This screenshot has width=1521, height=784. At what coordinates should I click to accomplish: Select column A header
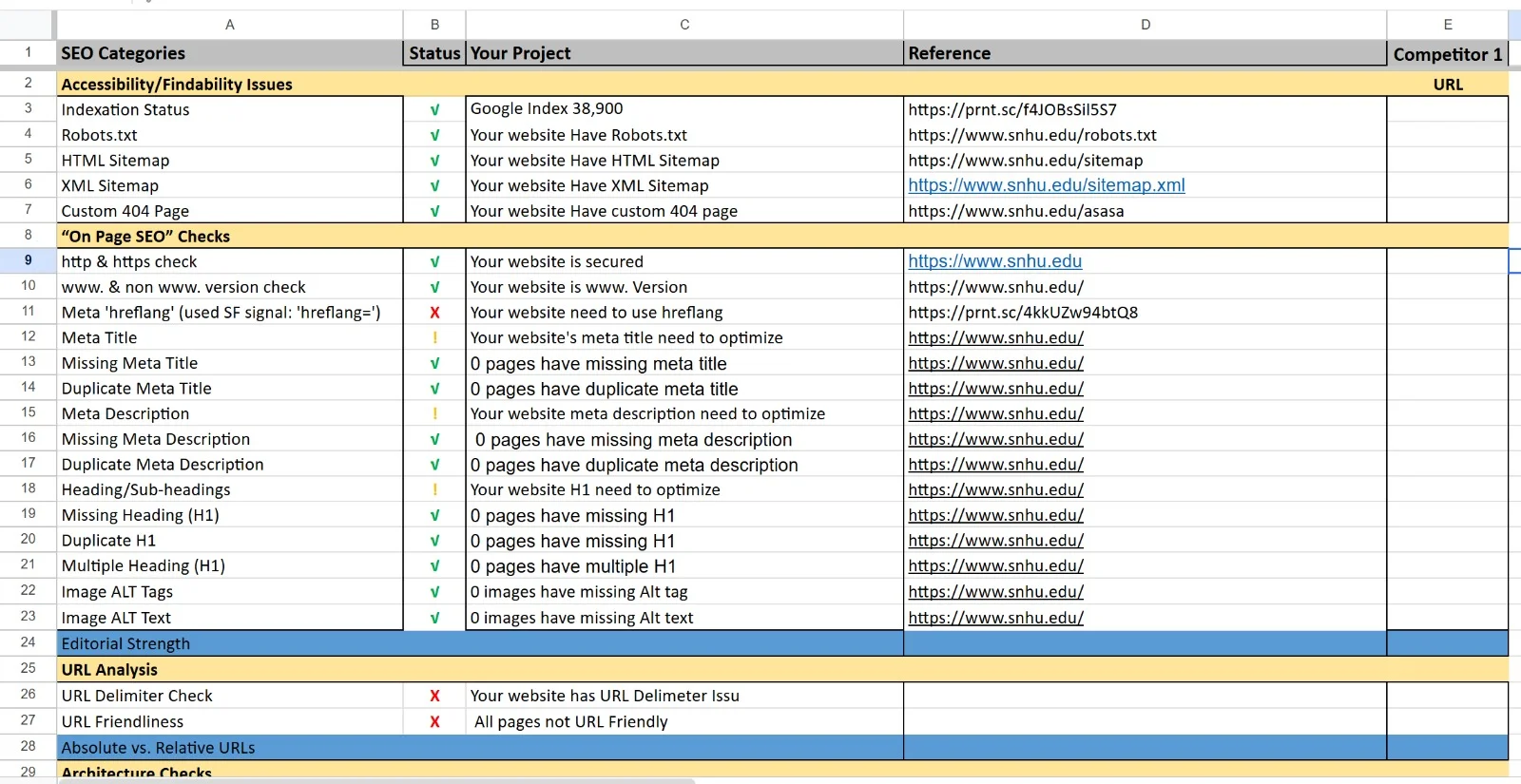(x=229, y=25)
